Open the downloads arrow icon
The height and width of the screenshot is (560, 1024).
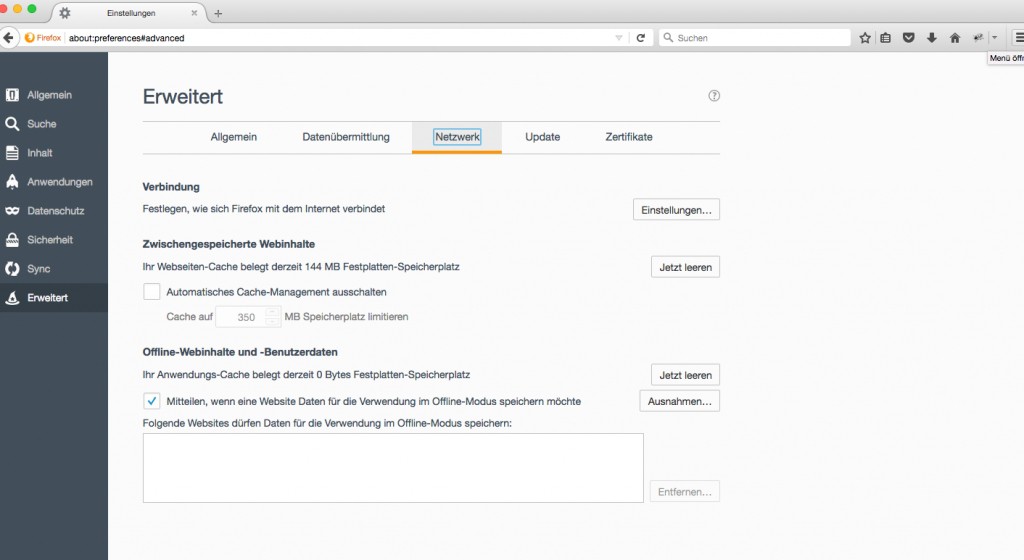[931, 38]
